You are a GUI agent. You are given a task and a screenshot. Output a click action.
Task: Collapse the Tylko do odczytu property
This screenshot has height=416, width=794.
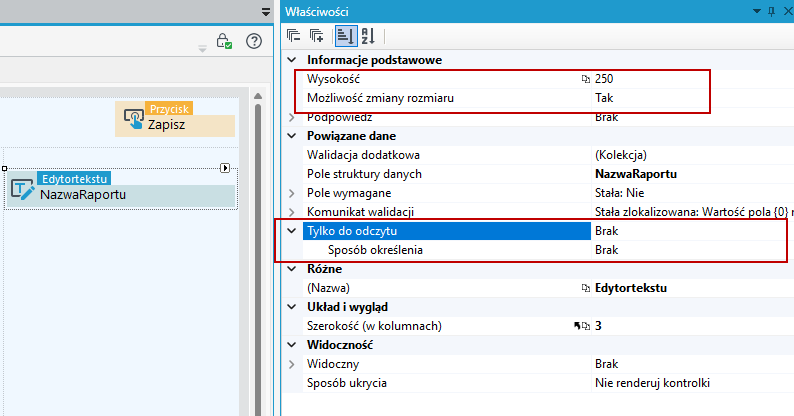point(292,231)
